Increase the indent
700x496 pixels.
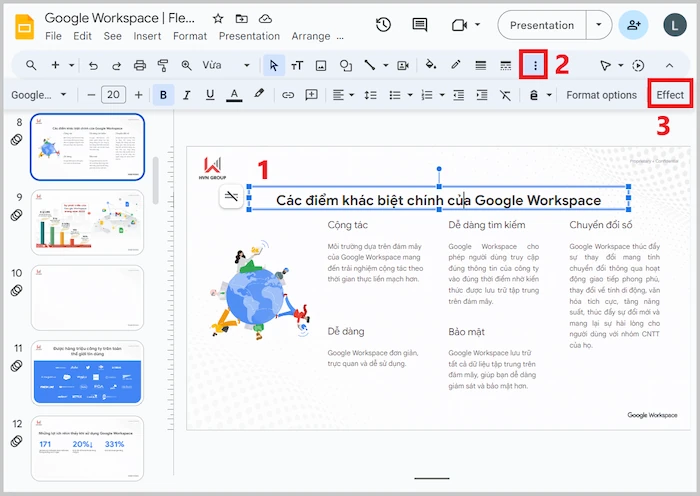click(x=482, y=95)
